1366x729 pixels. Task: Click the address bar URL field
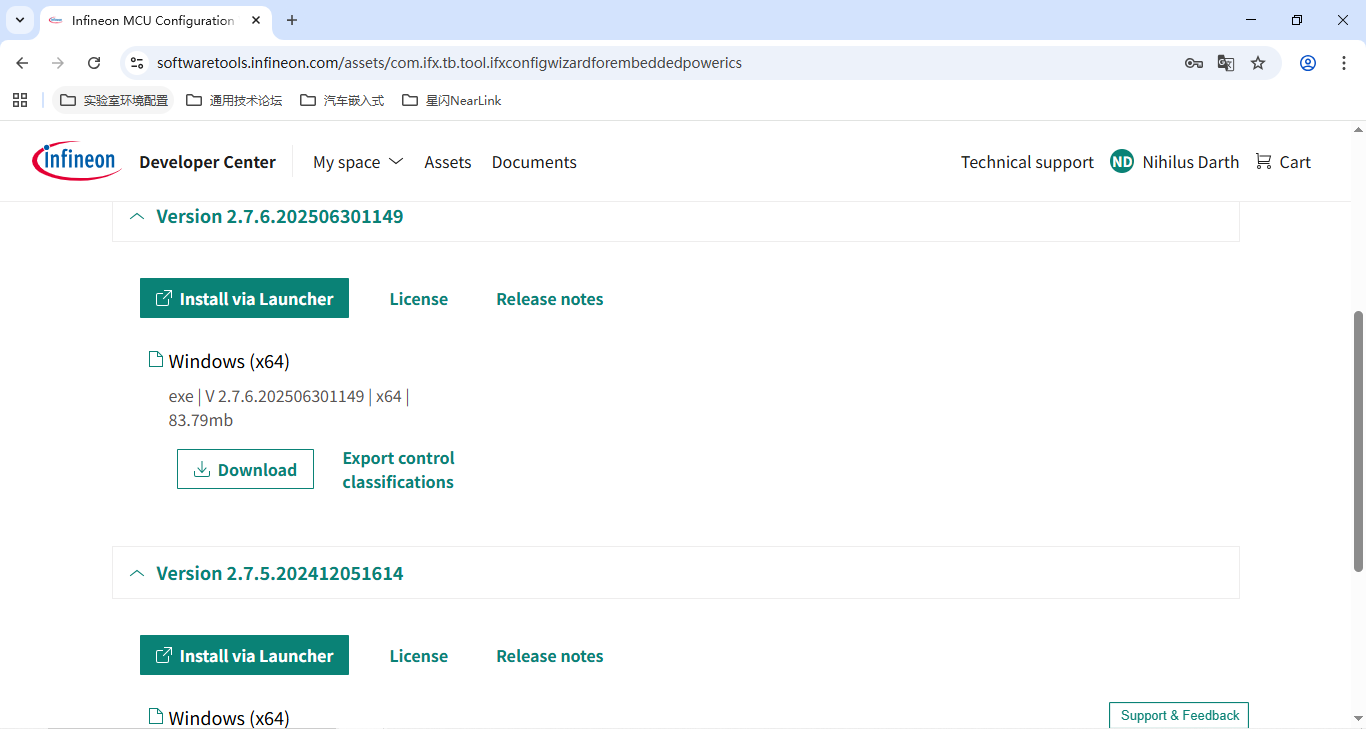(x=660, y=63)
